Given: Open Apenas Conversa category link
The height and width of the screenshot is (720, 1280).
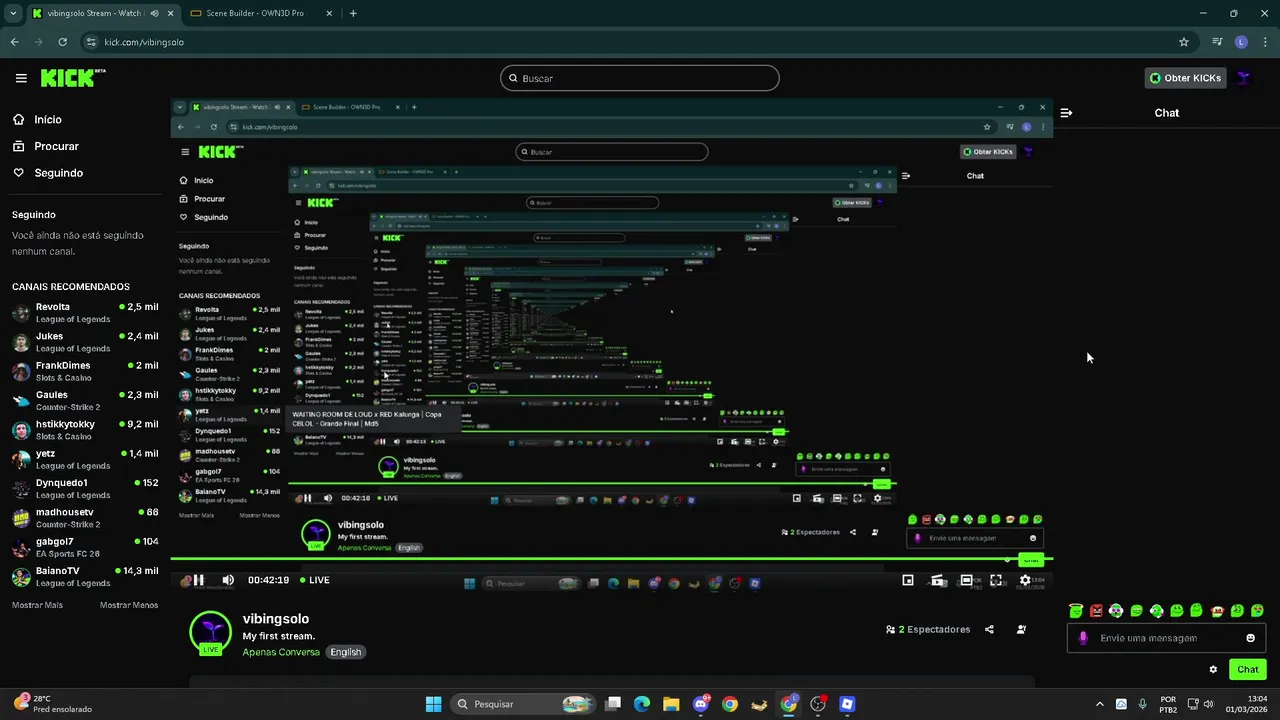Looking at the screenshot, I should [x=281, y=652].
